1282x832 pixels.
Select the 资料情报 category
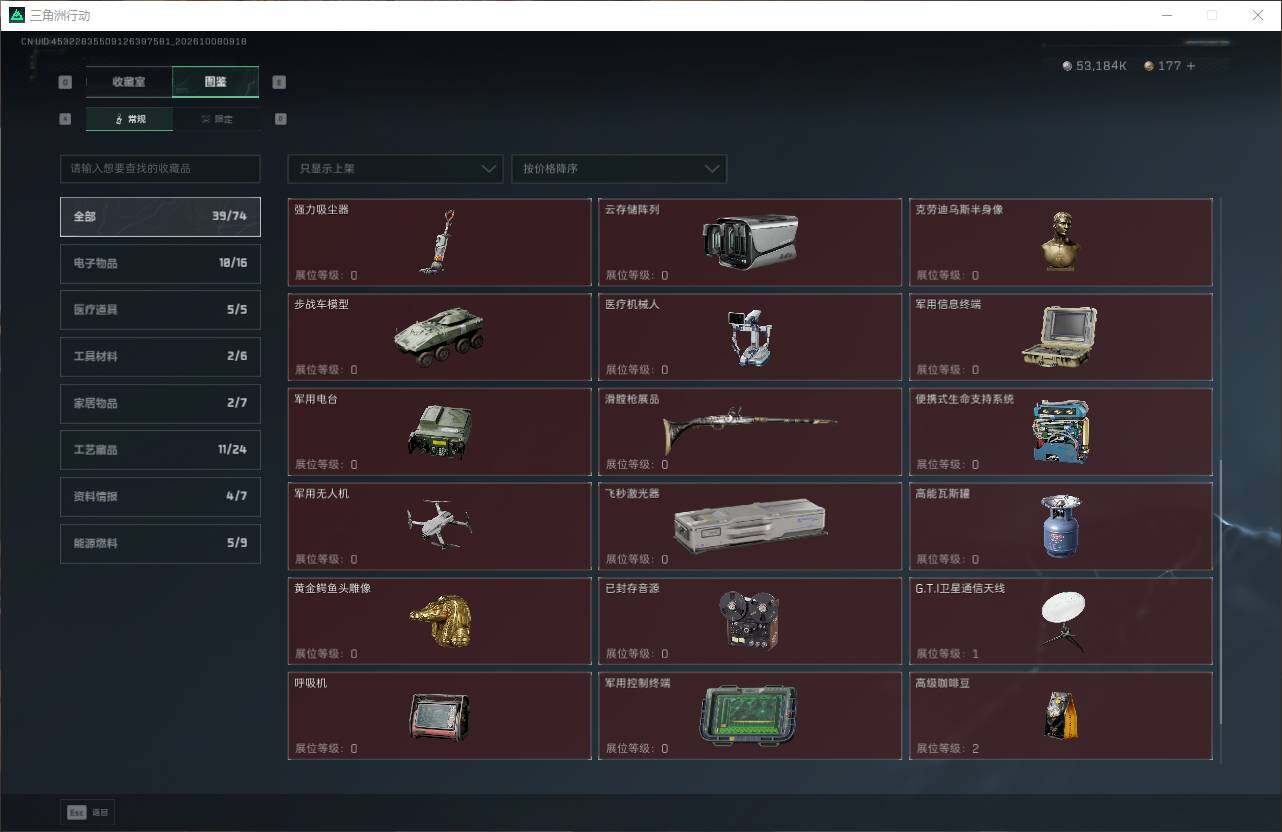click(x=160, y=497)
